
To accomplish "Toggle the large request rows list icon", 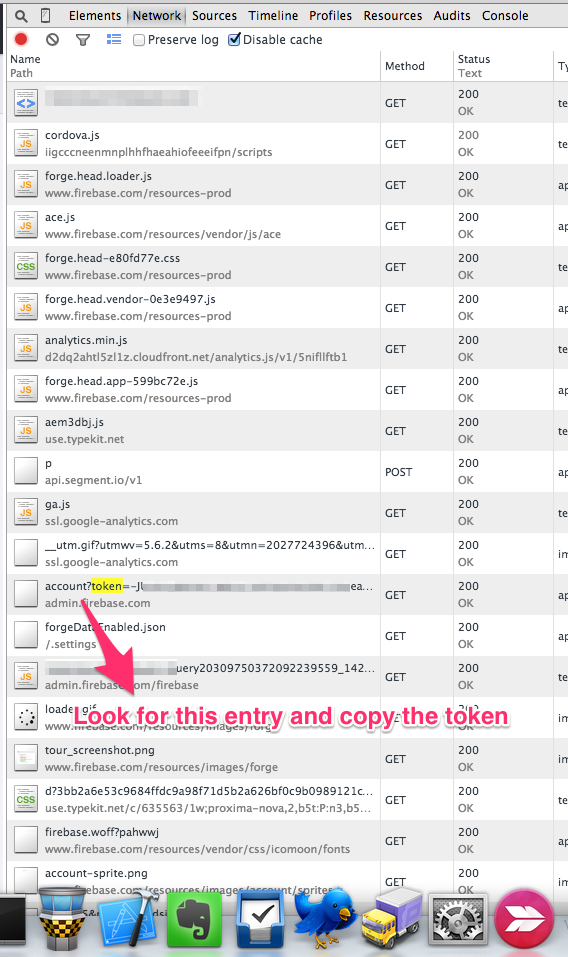I will [x=113, y=40].
